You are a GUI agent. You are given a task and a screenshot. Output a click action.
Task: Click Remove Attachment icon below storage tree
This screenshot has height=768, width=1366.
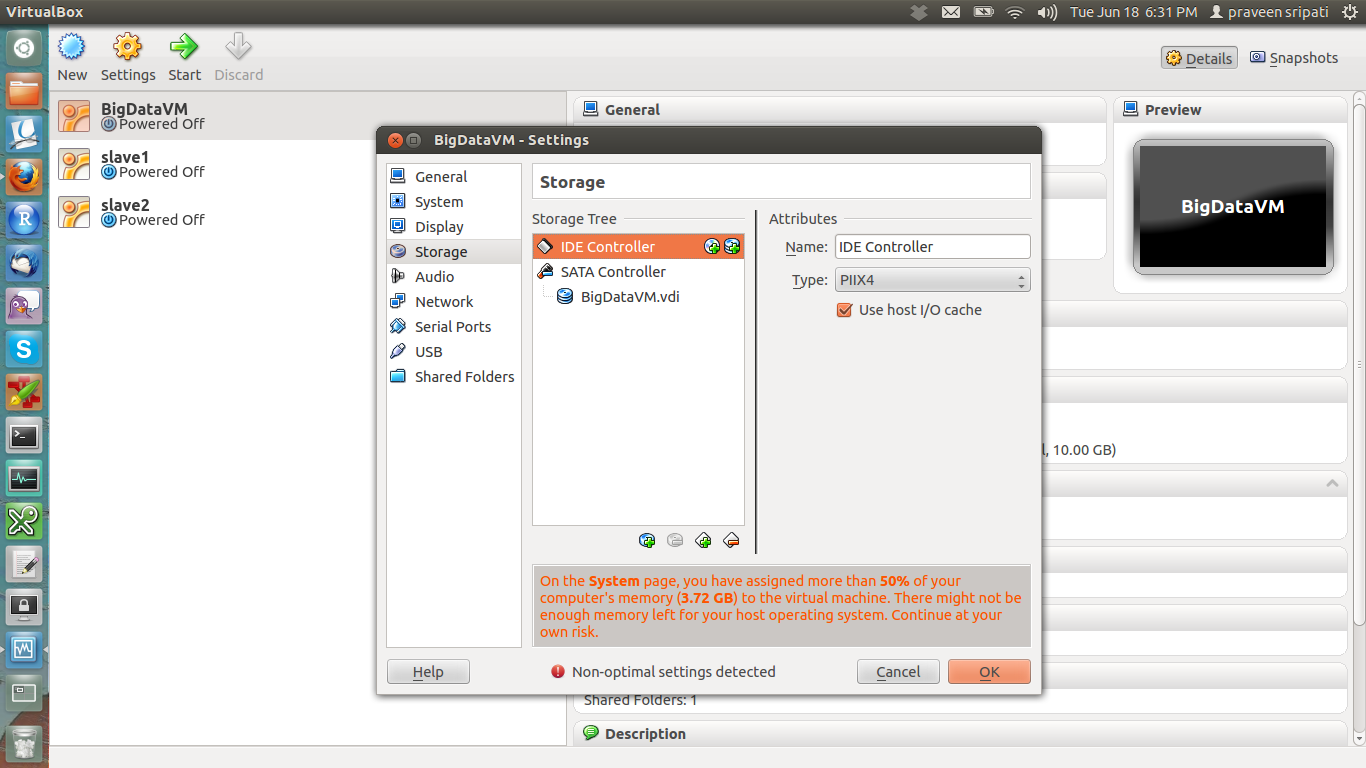675,540
